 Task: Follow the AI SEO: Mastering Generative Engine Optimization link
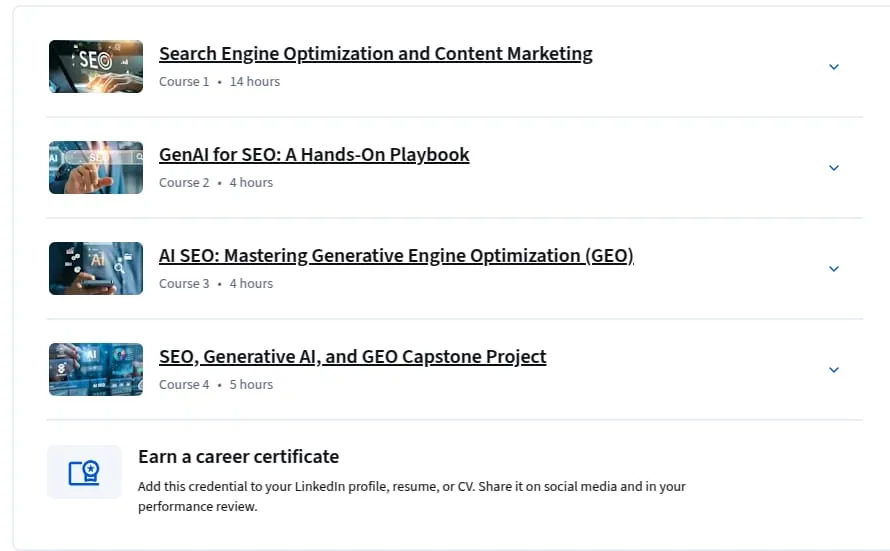point(396,256)
